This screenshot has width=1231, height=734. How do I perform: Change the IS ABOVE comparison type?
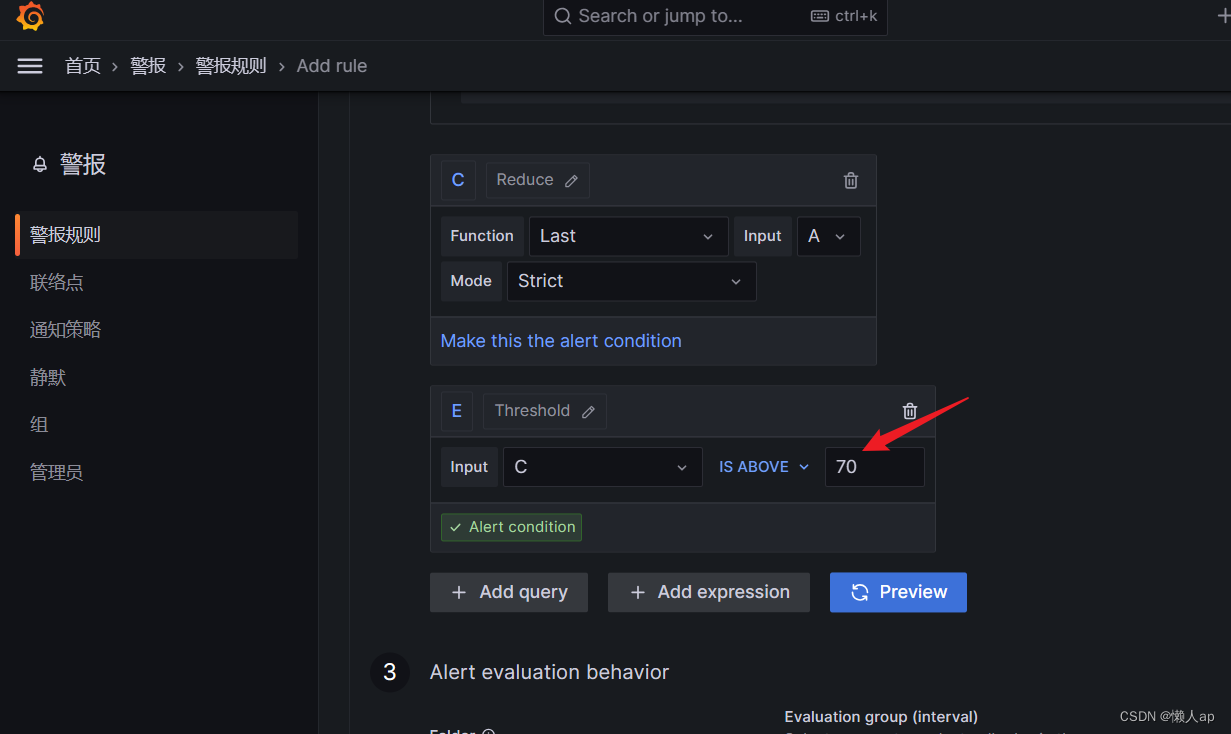click(764, 467)
